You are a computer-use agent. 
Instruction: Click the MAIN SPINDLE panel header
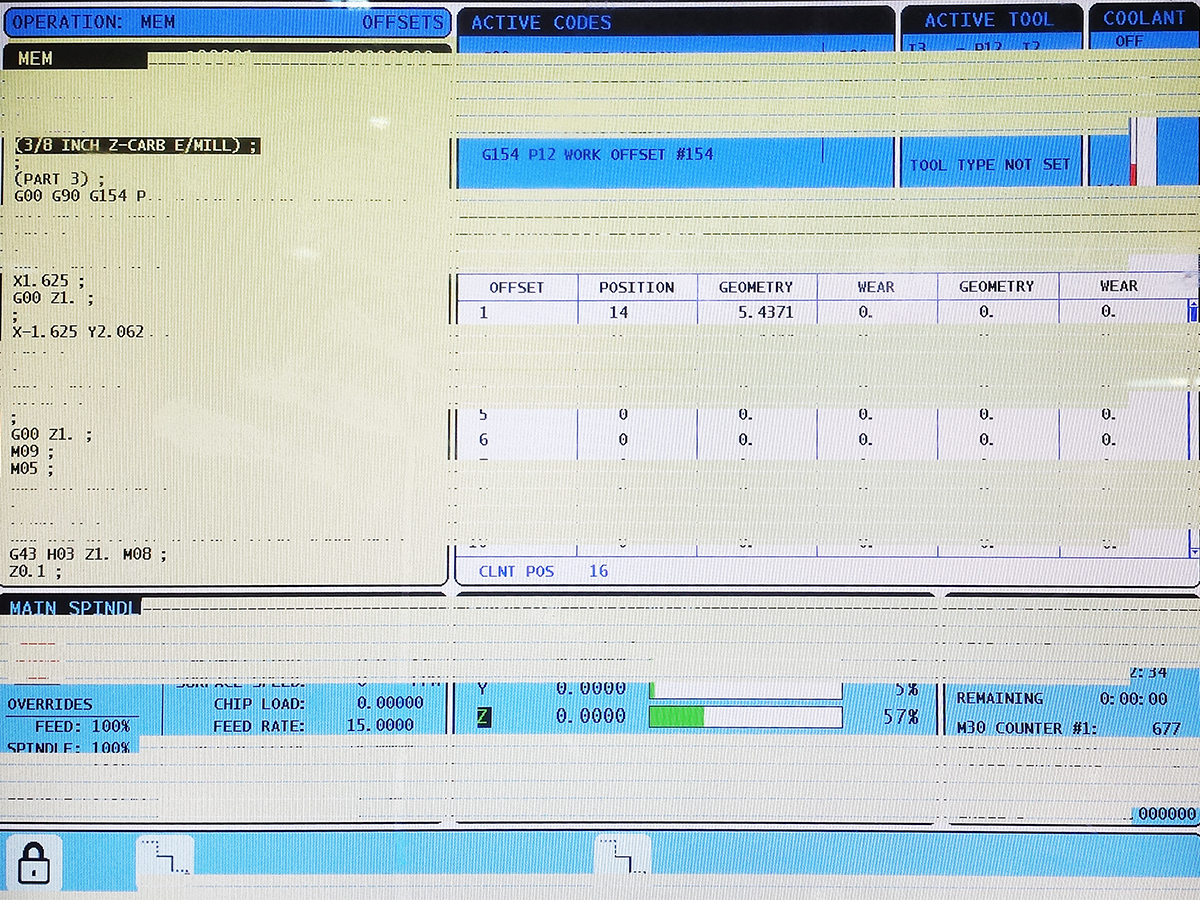73,608
